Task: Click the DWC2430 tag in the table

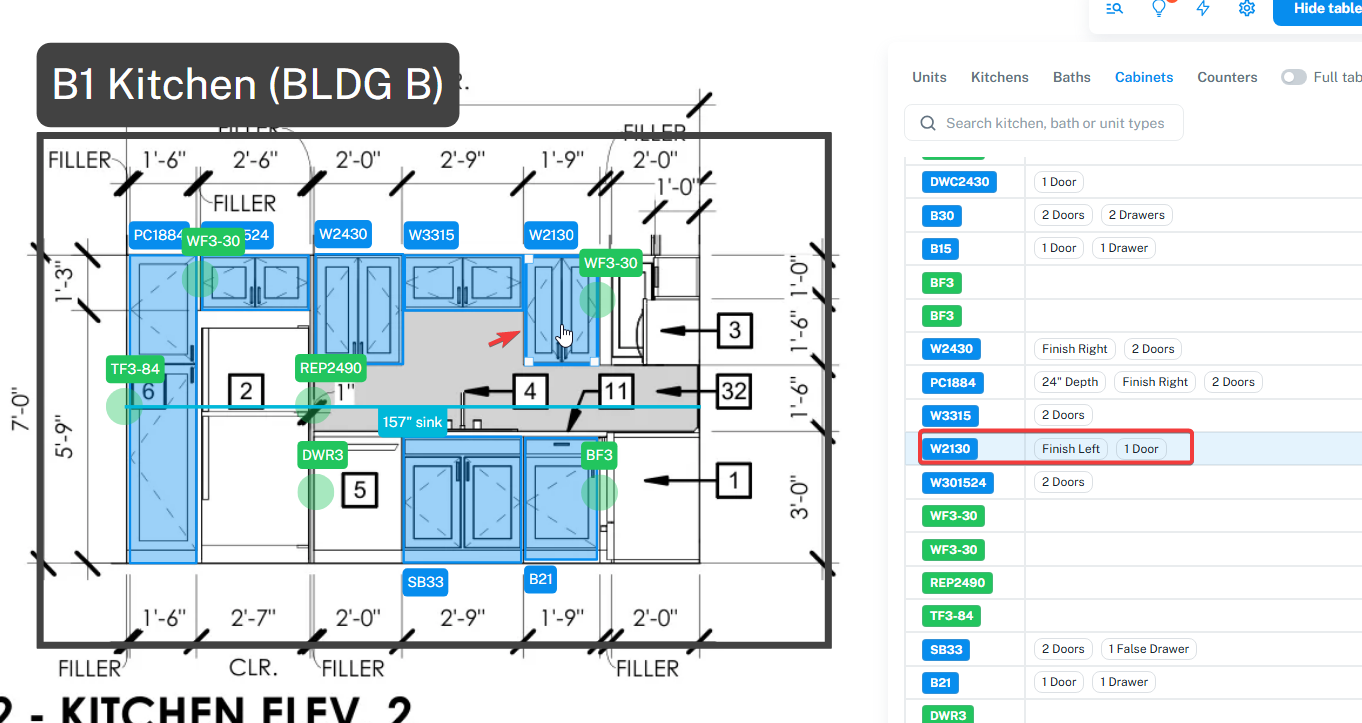Action: point(959,182)
